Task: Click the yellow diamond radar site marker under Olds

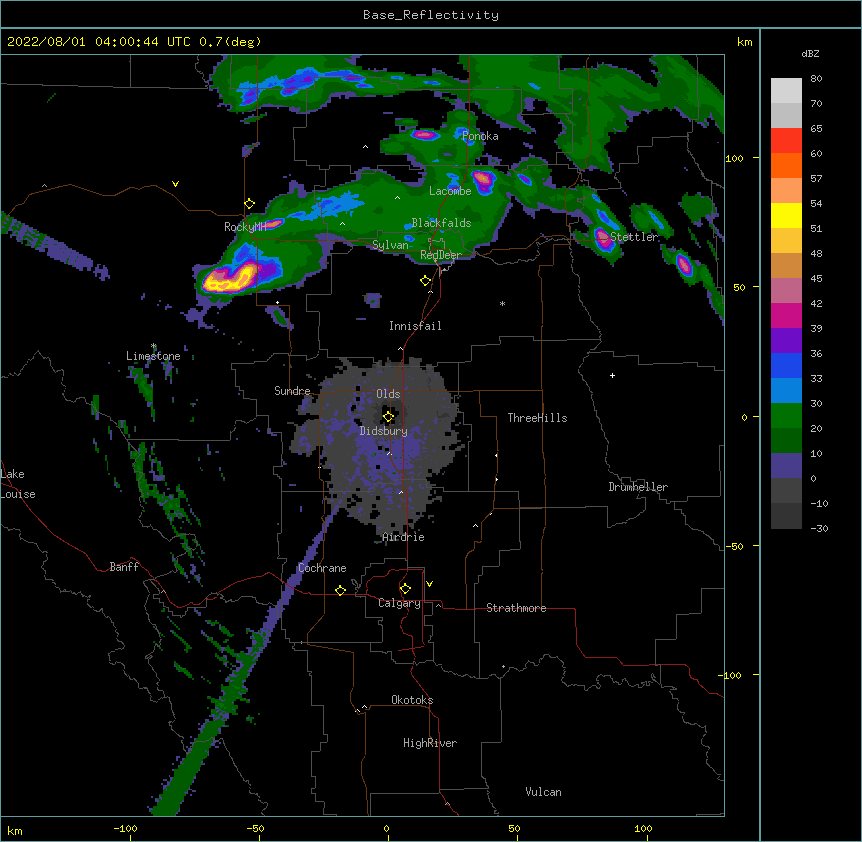Action: (x=388, y=417)
